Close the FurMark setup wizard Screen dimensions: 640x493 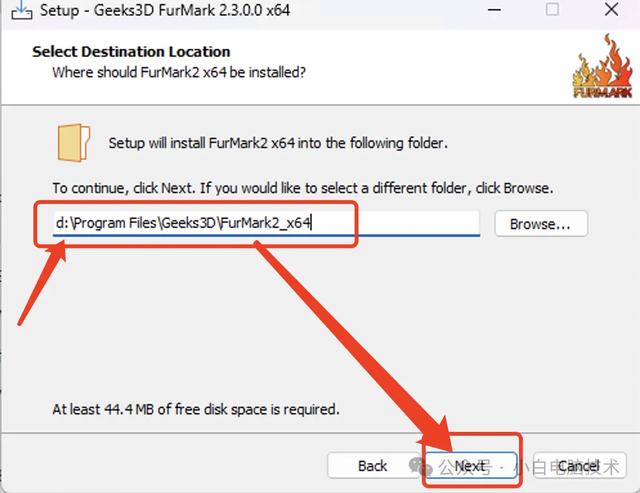[611, 9]
